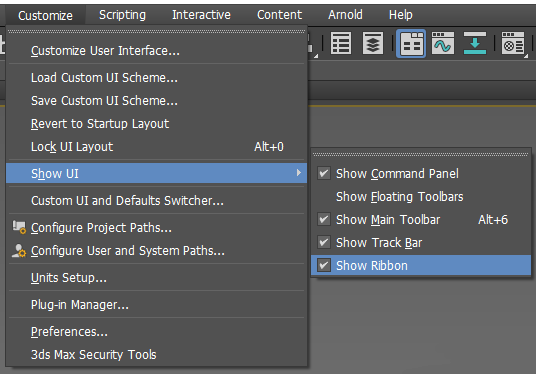
Task: Click the Customize menu tear-off grip
Action: [156, 31]
